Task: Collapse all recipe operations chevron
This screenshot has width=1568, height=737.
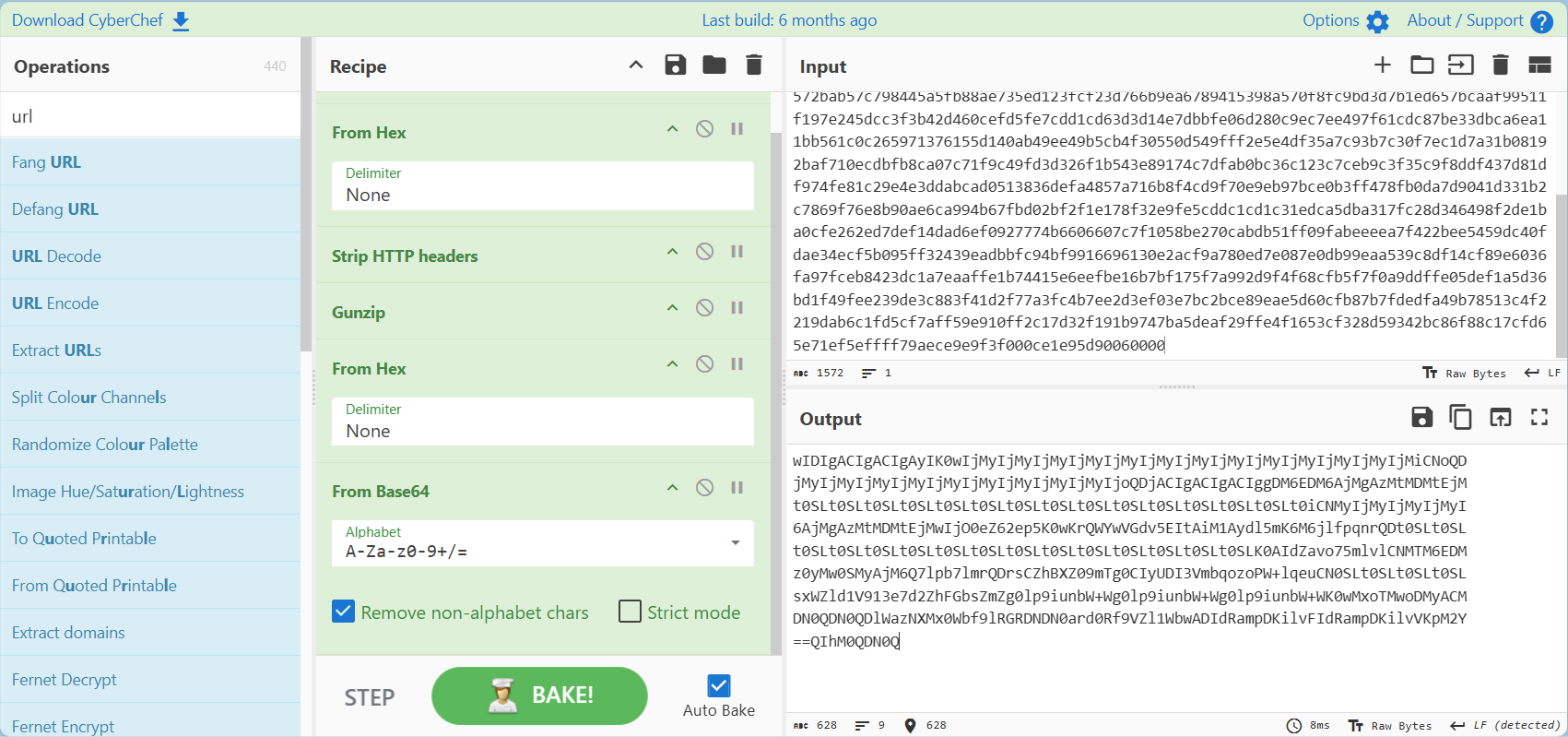Action: [636, 65]
